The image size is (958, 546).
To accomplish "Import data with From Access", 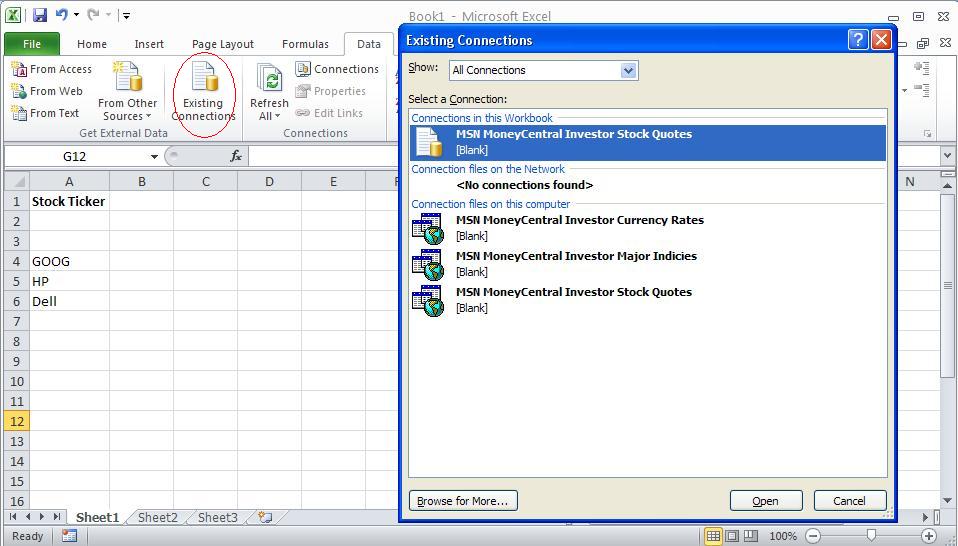I will (51, 69).
